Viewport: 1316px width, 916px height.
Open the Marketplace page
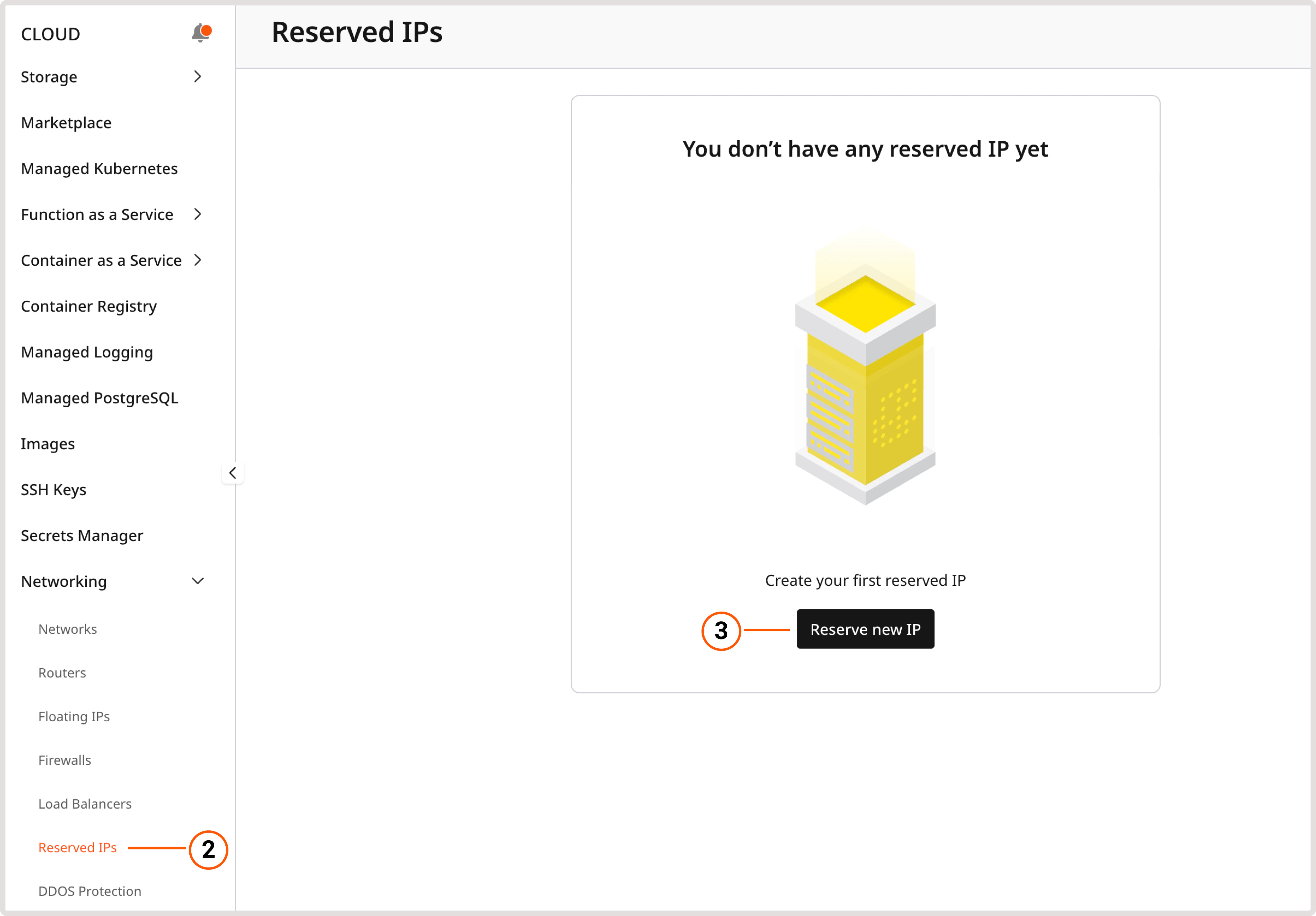pyautogui.click(x=66, y=123)
